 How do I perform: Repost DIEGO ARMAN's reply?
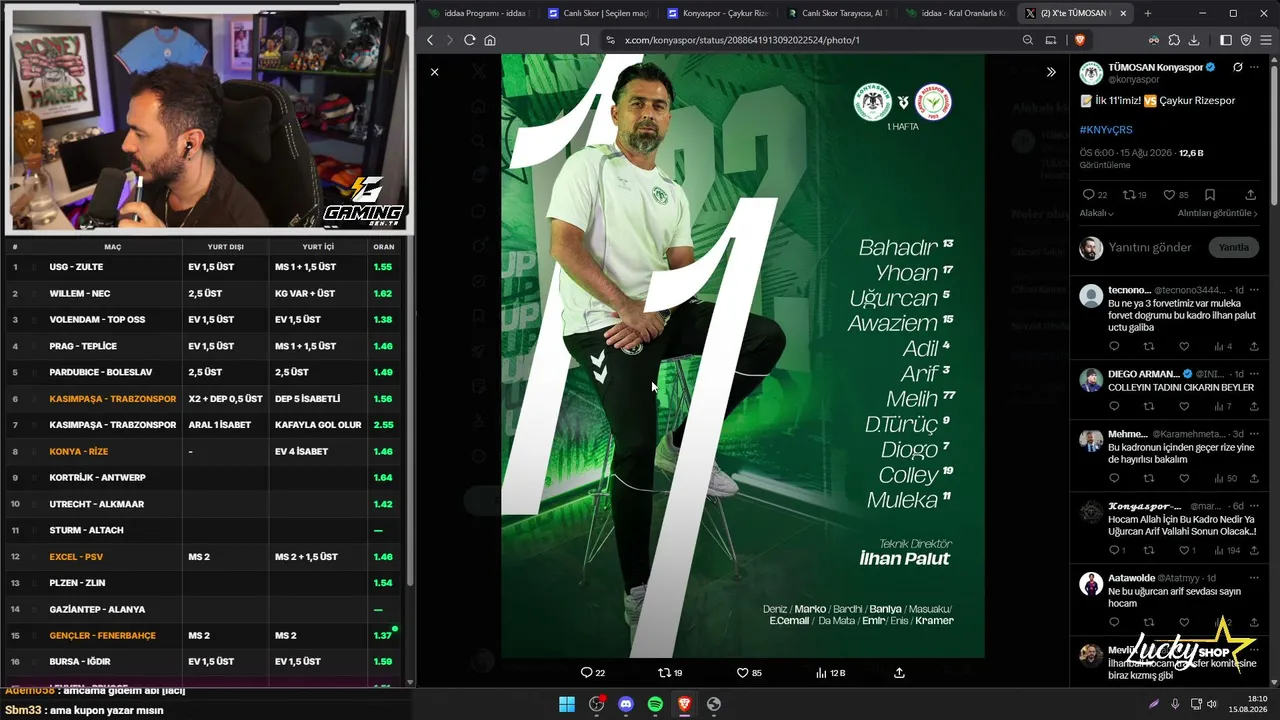[1149, 406]
